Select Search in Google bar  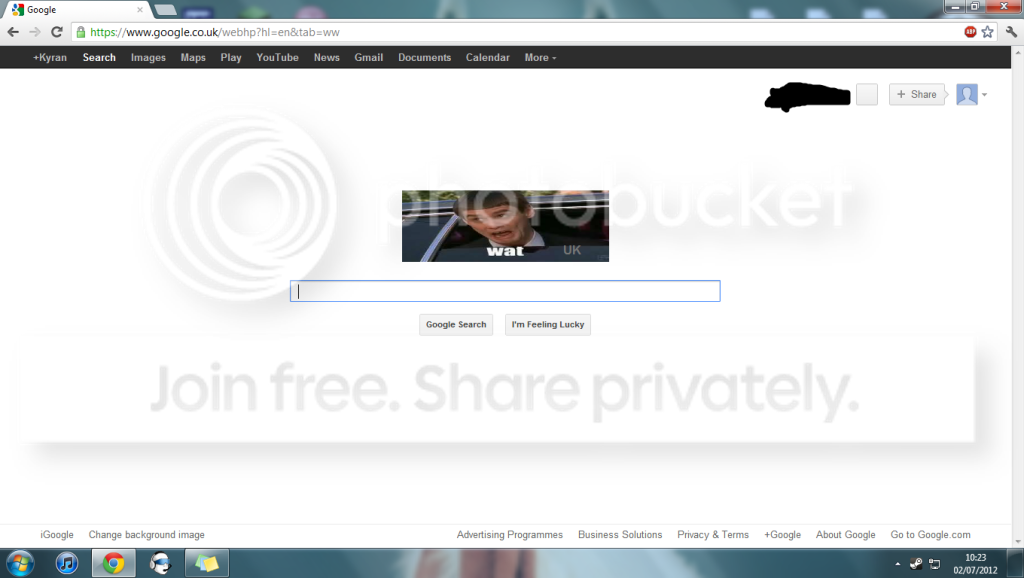point(99,57)
